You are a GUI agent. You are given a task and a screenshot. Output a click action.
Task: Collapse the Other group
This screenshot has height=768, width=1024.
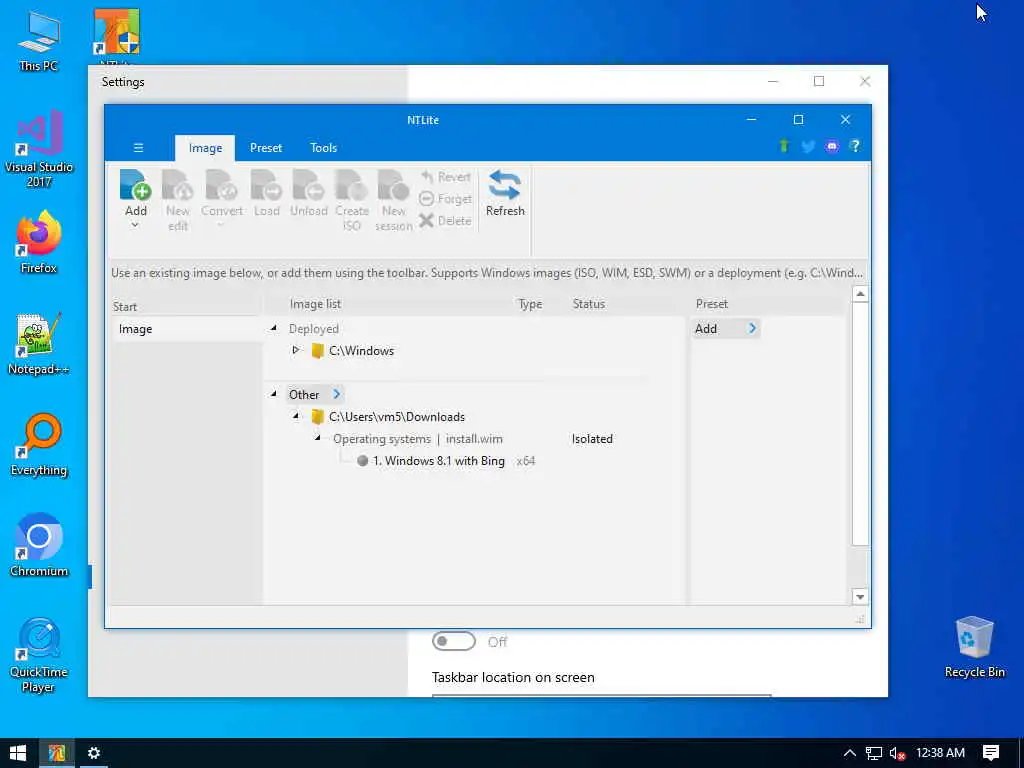point(274,394)
